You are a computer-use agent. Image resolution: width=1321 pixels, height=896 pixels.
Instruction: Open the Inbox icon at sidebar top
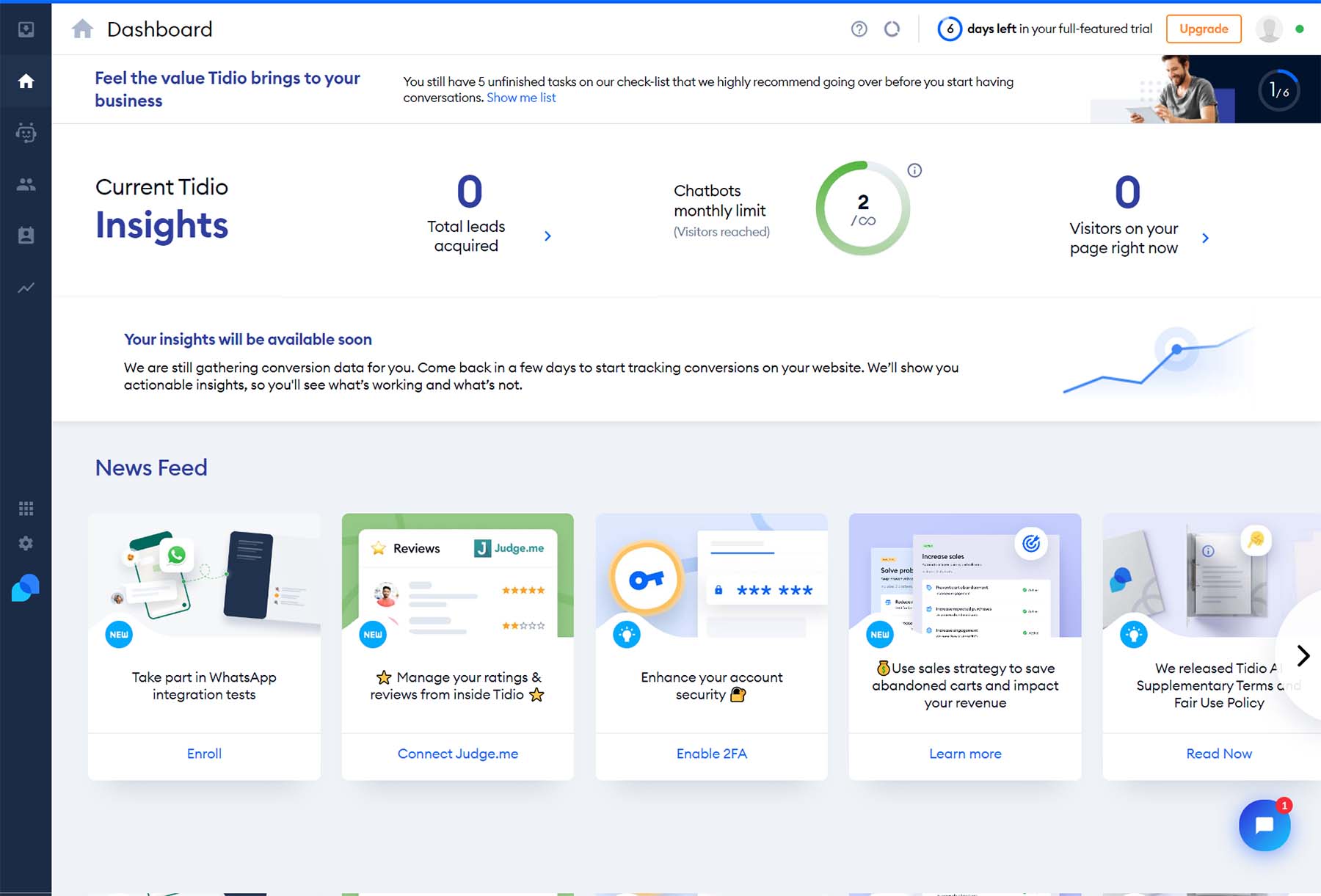coord(26,29)
